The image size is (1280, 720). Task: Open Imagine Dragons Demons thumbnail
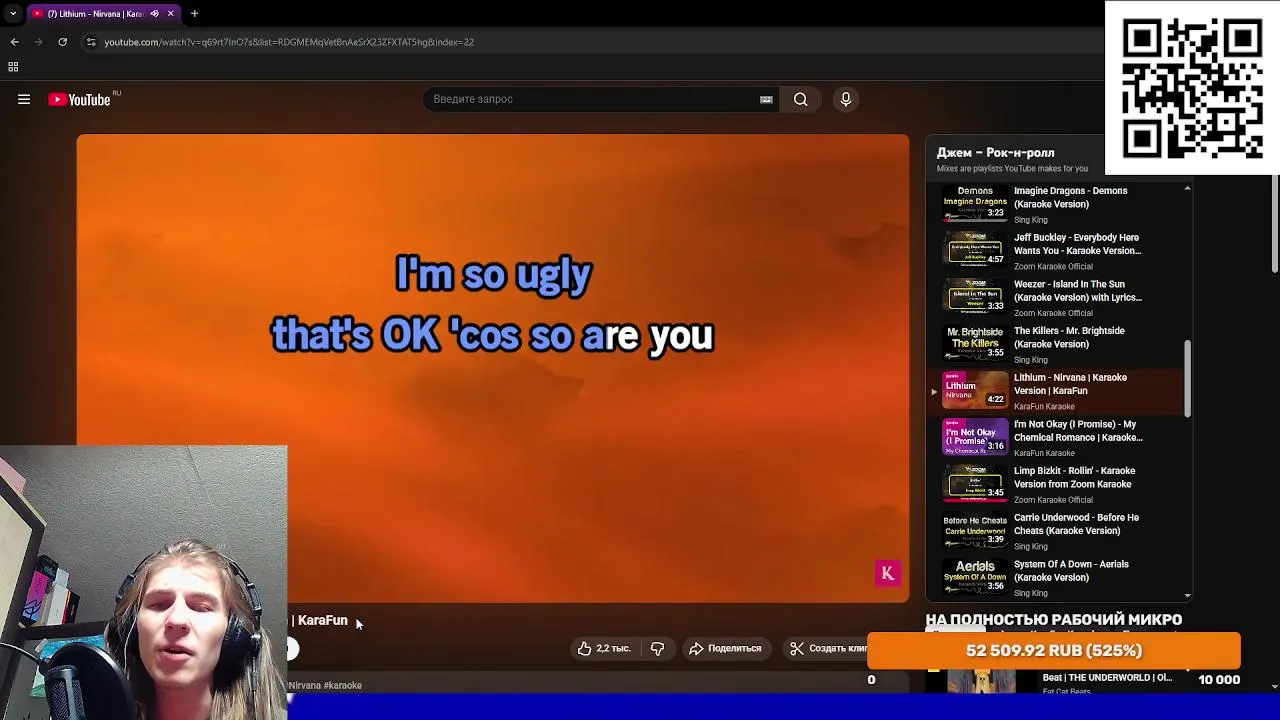[975, 203]
